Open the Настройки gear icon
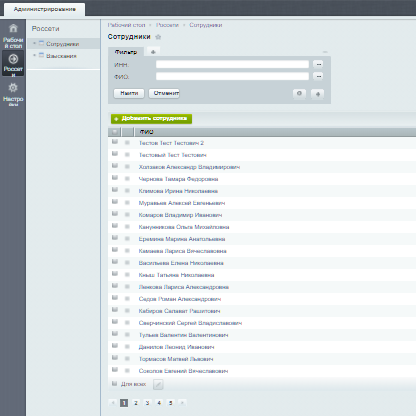 coord(13,88)
